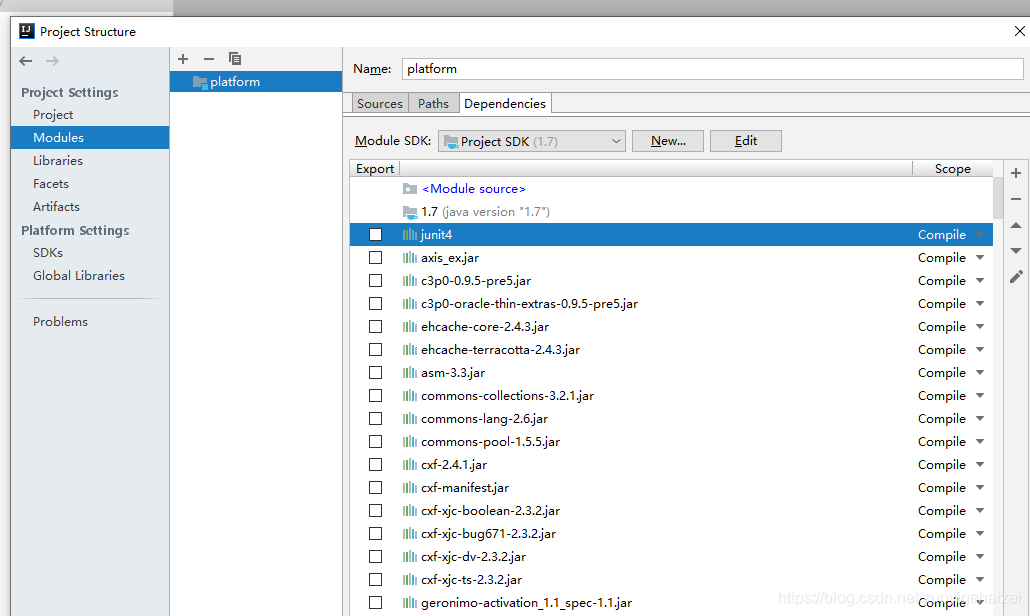
Task: Click the edit pencil icon for dependency
Action: pos(1016,277)
